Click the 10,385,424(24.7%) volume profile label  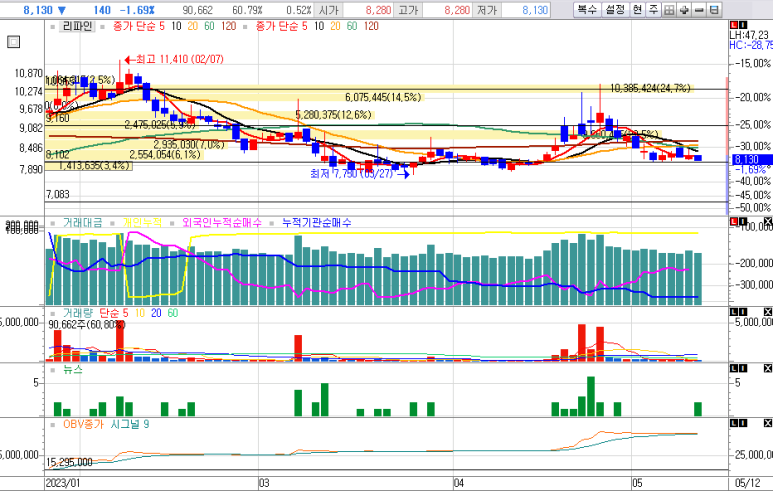point(650,88)
